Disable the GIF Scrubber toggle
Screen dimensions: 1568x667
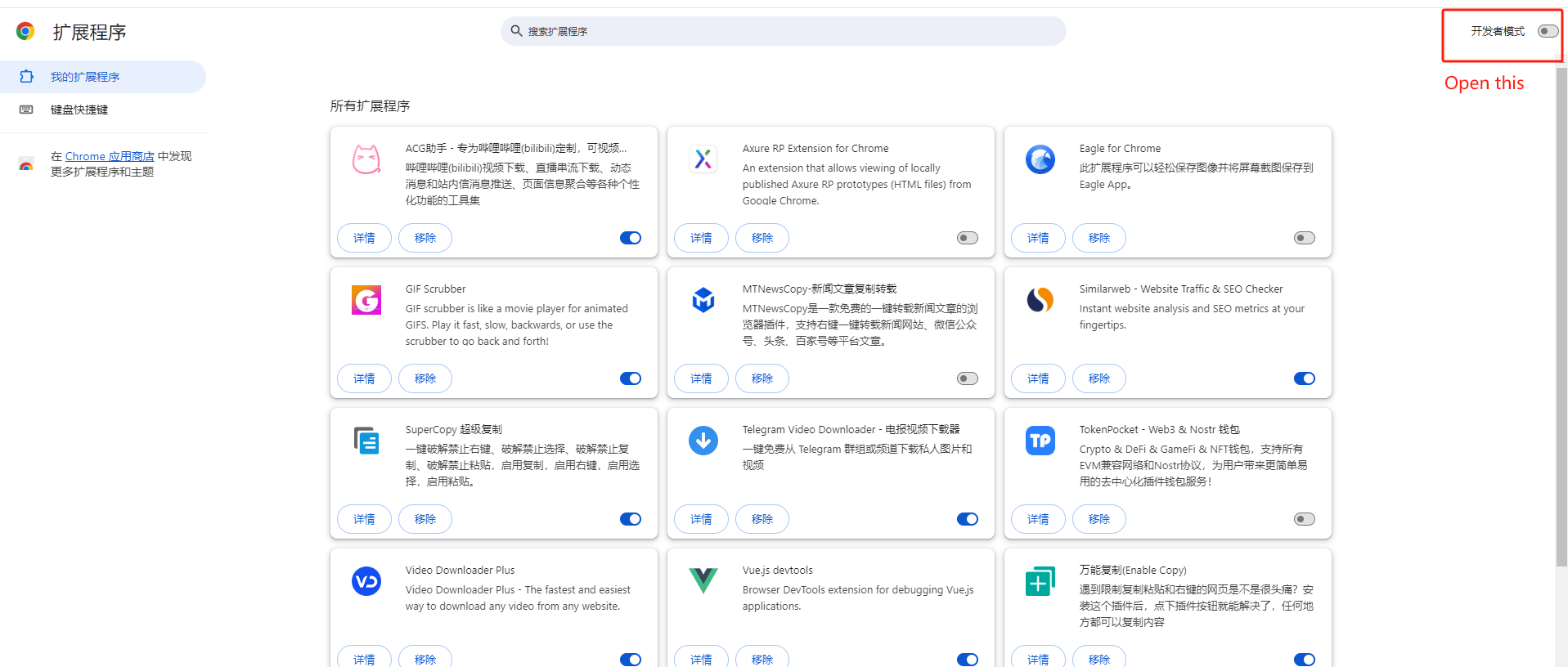631,378
